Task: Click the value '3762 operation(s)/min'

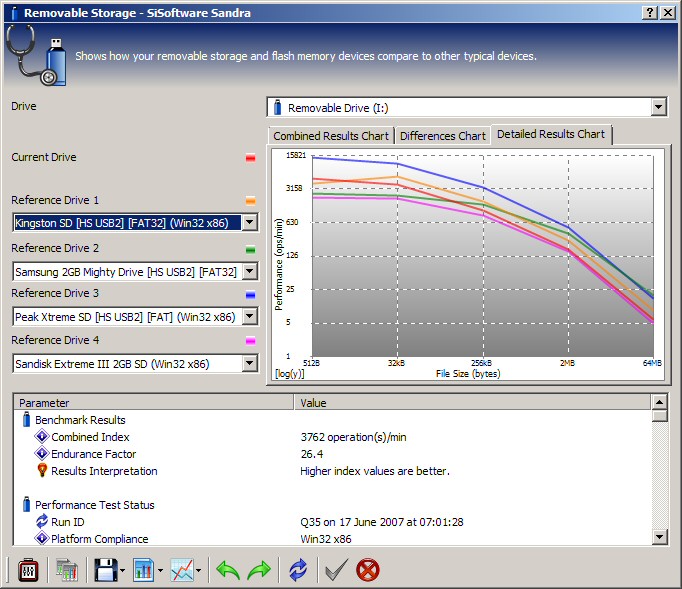Action: click(x=353, y=437)
